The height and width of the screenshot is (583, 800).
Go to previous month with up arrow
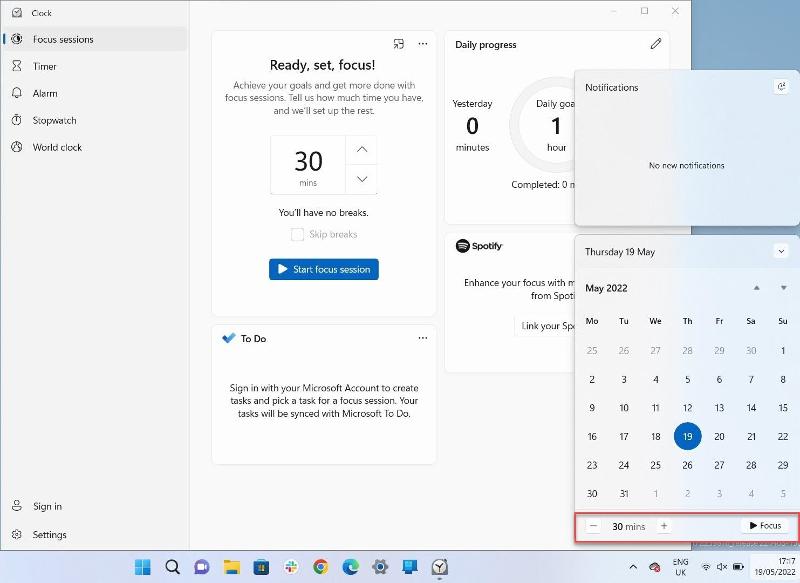757,288
